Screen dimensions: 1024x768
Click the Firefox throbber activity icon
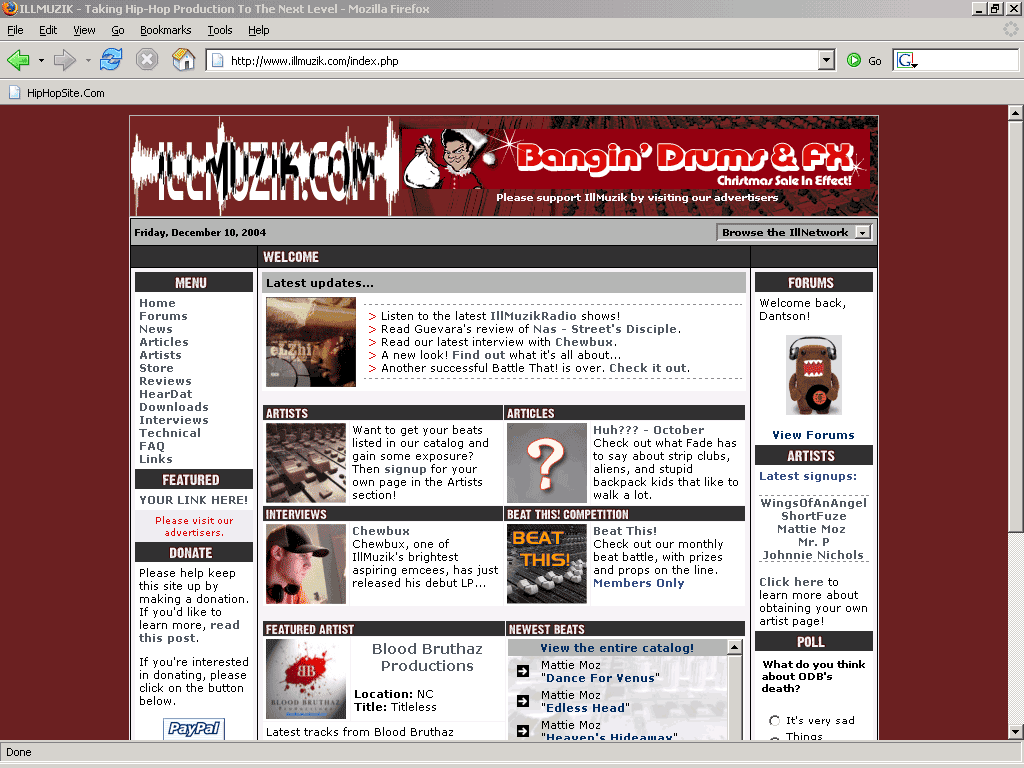[1011, 29]
